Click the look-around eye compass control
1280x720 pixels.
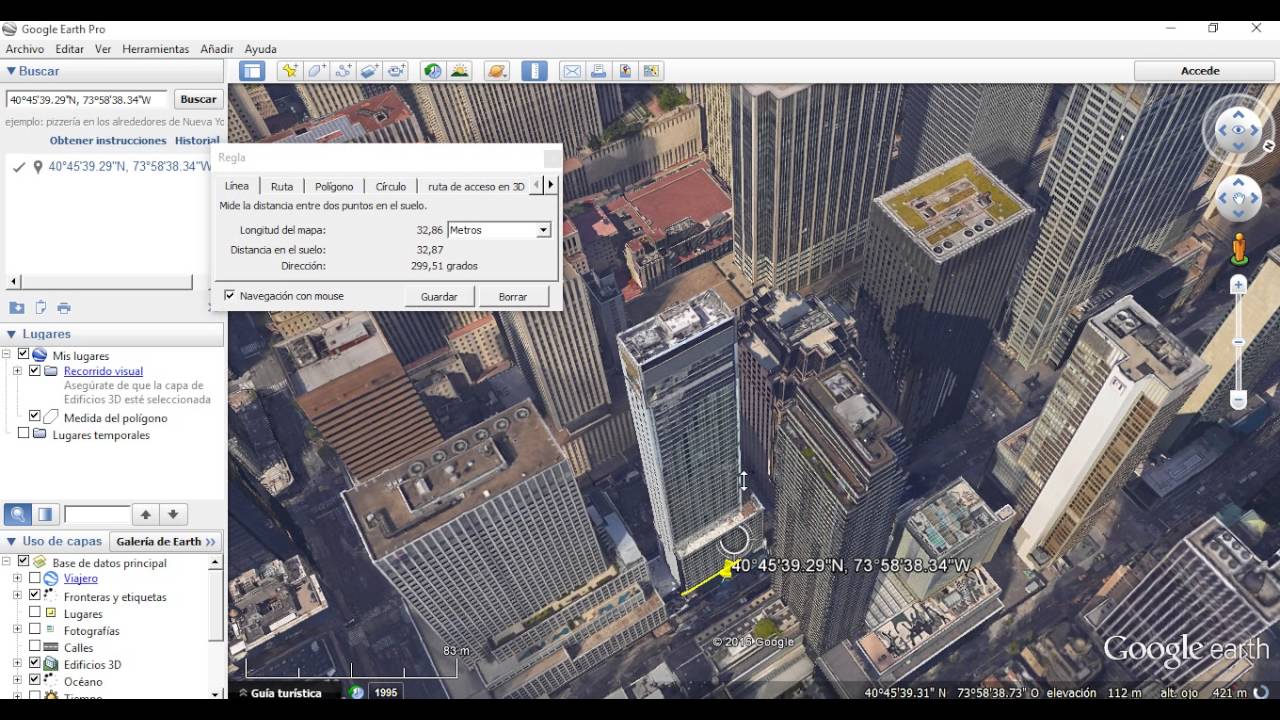coord(1238,130)
